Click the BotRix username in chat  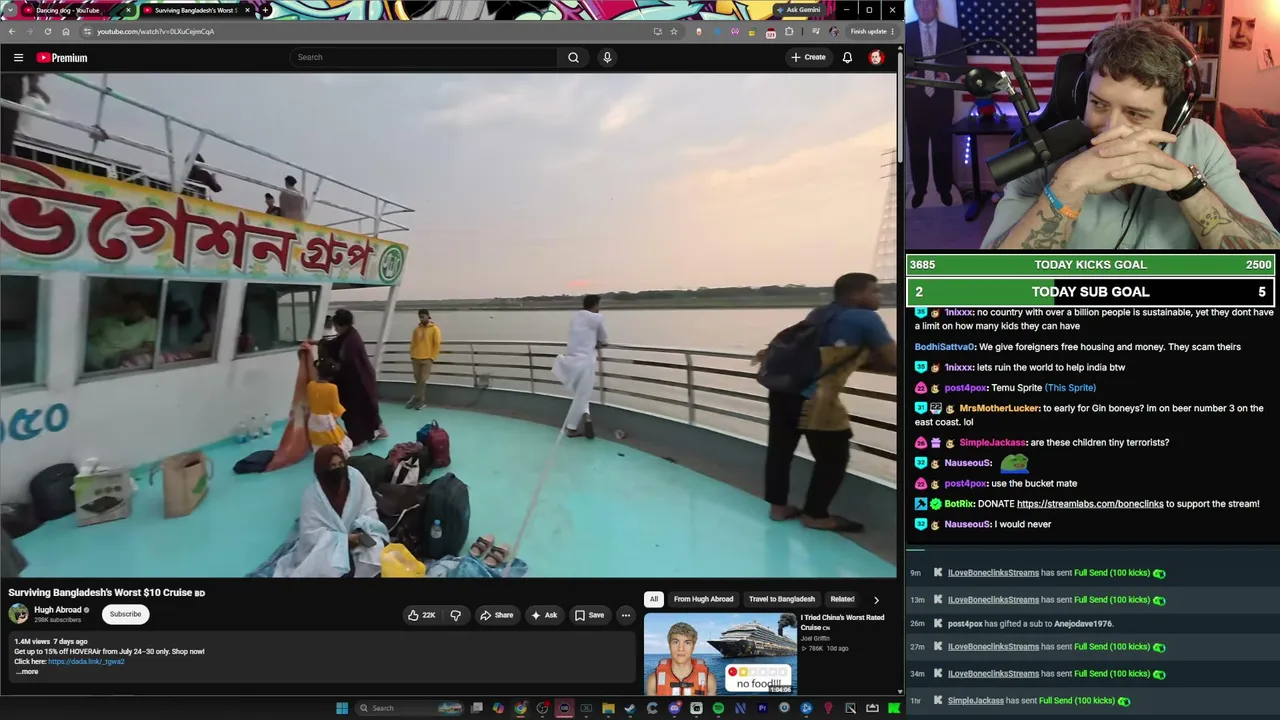pyautogui.click(x=959, y=504)
